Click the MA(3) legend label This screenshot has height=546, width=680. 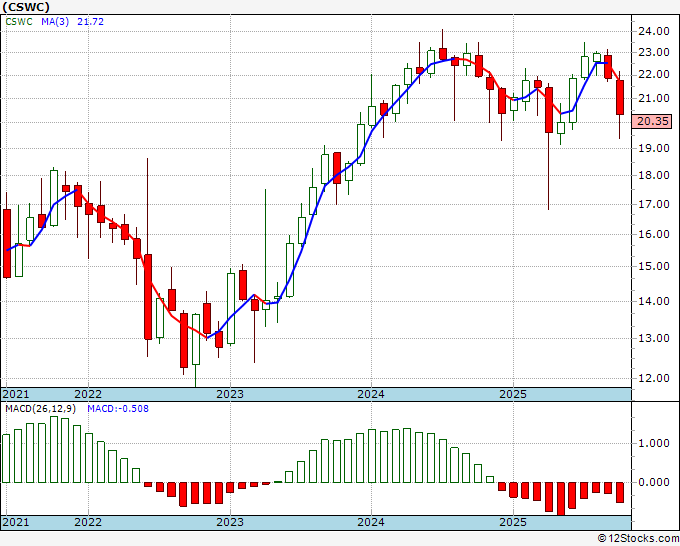55,22
